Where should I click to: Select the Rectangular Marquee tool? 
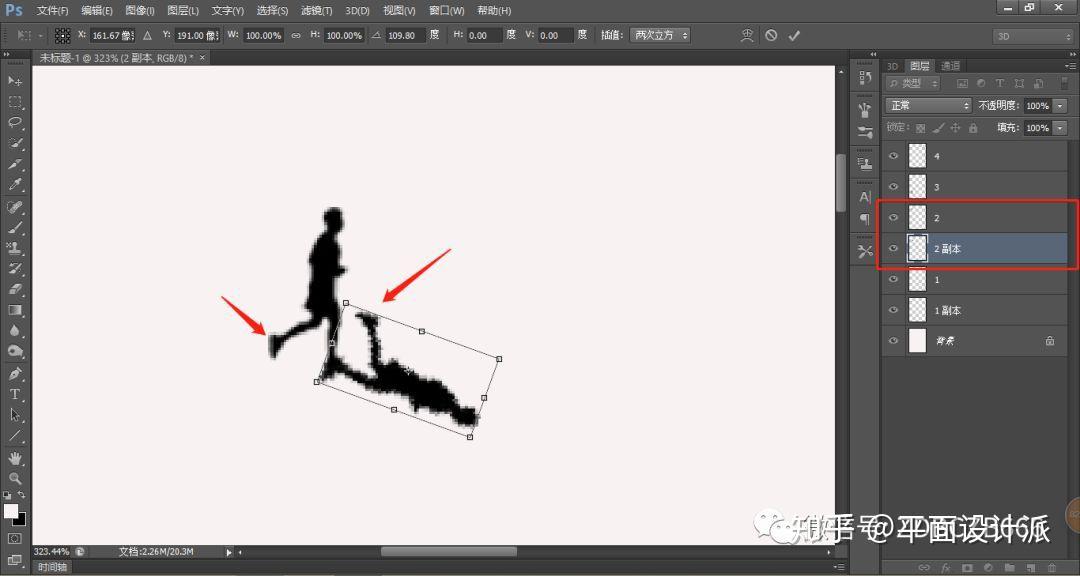tap(14, 102)
